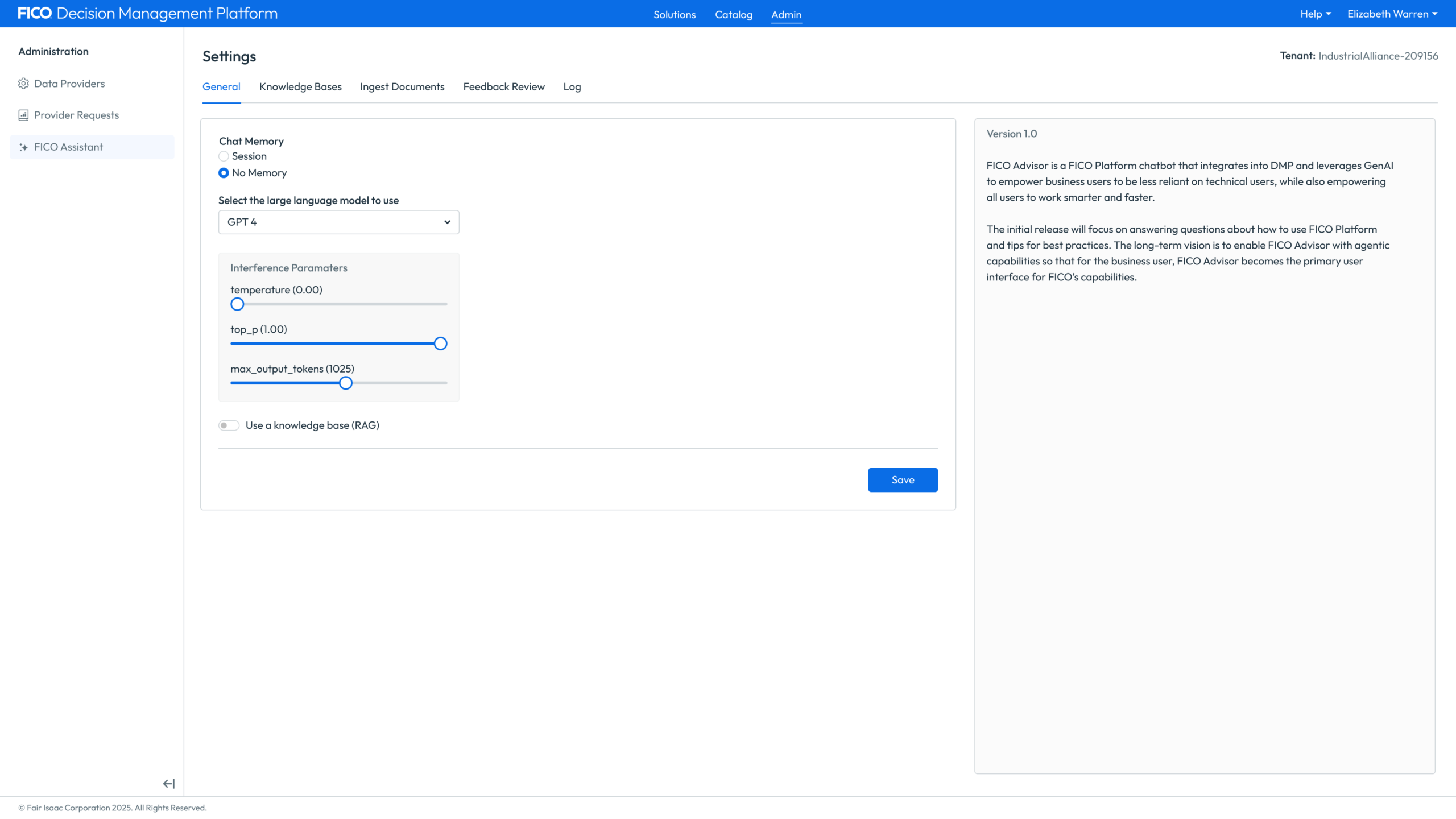Click the Provider Requests document icon
Image resolution: width=1456 pixels, height=819 pixels.
tap(23, 115)
